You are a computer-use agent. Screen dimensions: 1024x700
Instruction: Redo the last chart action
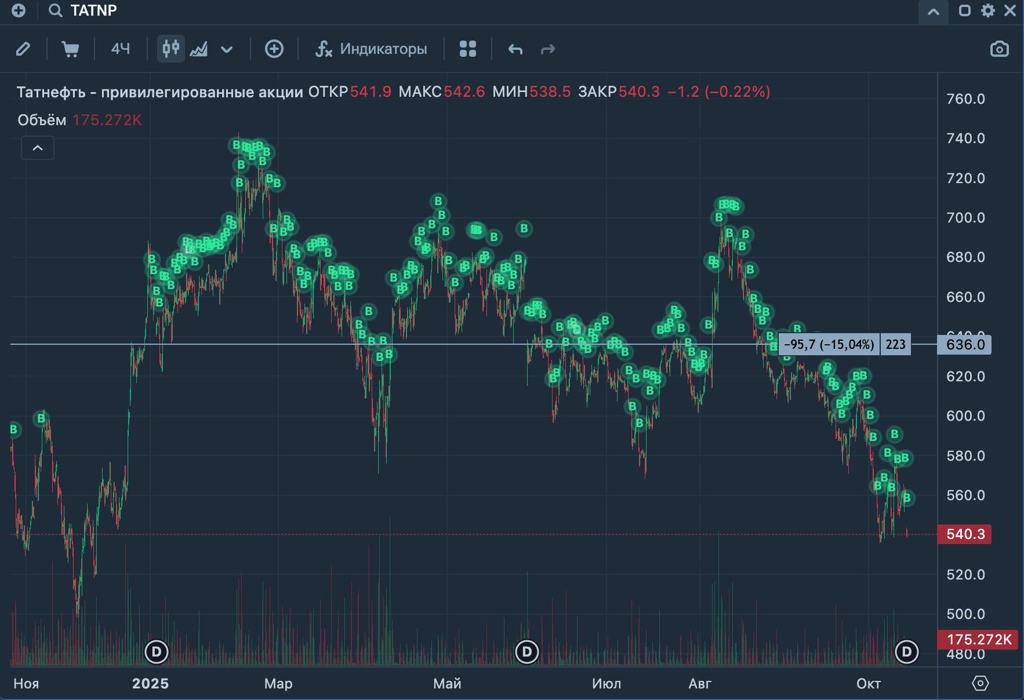click(x=547, y=49)
